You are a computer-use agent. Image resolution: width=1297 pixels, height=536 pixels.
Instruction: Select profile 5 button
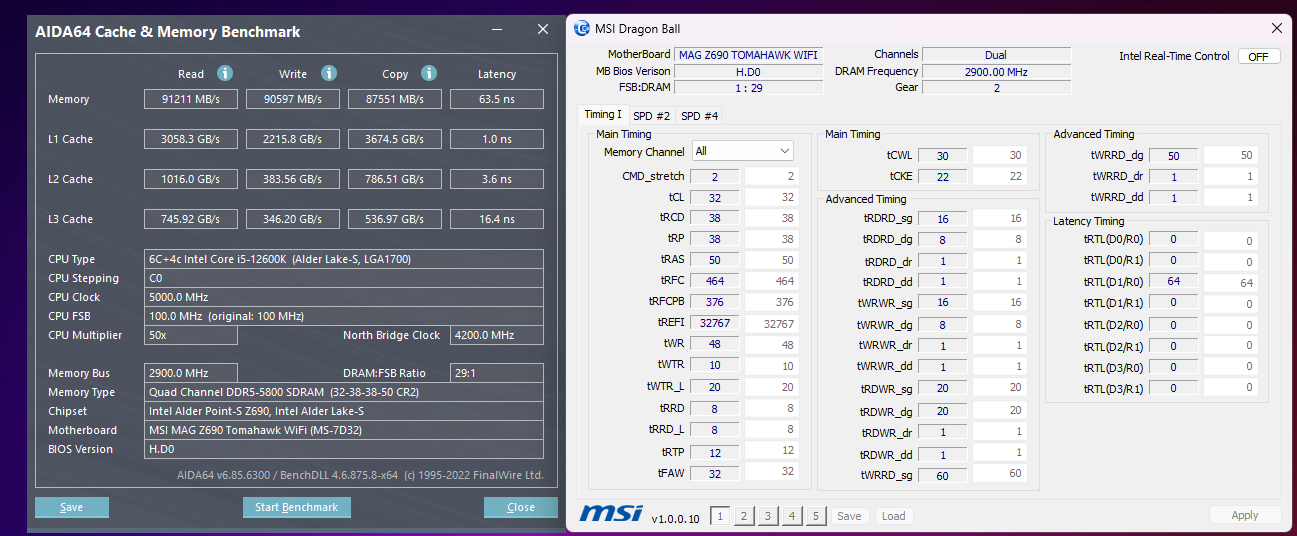816,516
